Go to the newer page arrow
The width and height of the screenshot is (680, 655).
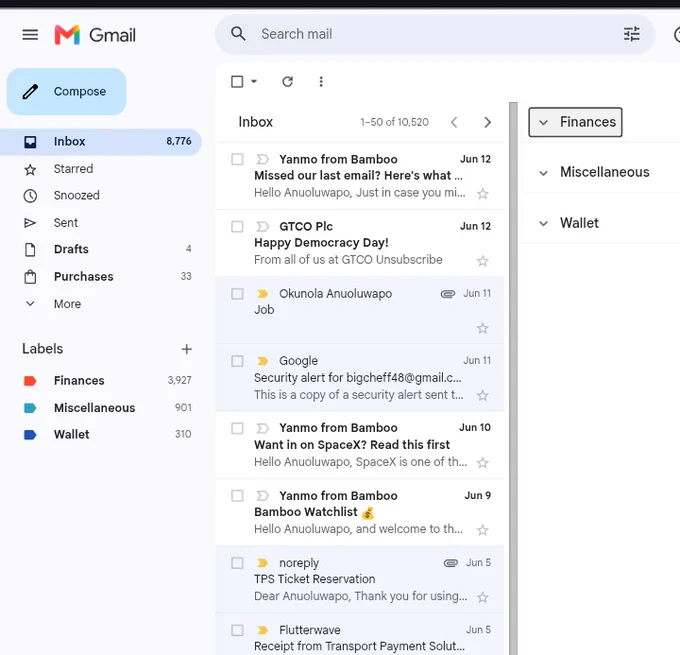(454, 122)
